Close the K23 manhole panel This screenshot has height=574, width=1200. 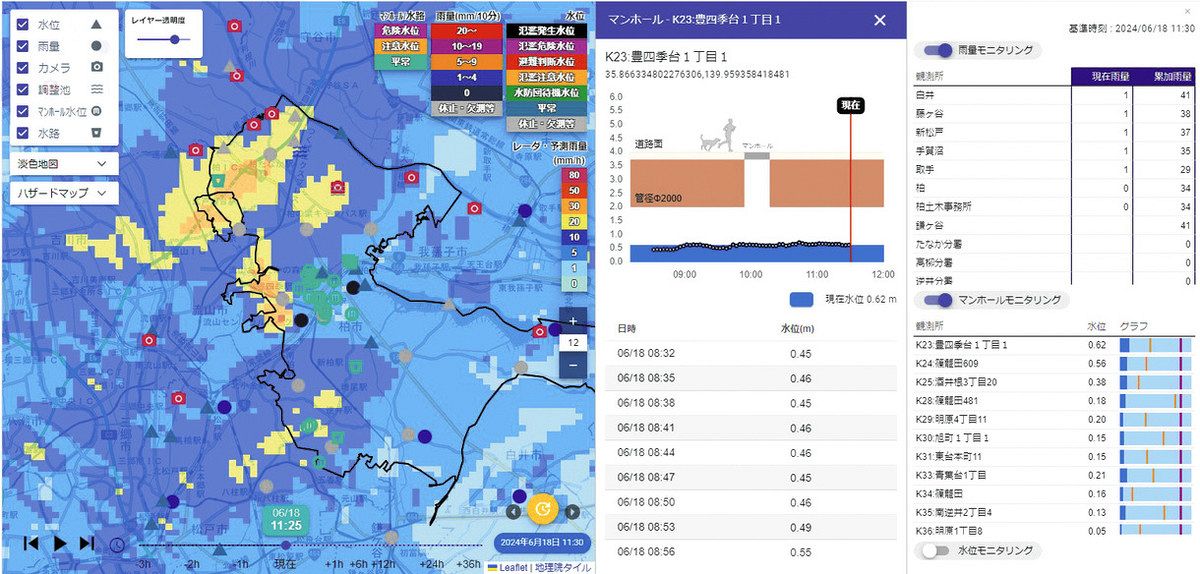click(x=879, y=20)
